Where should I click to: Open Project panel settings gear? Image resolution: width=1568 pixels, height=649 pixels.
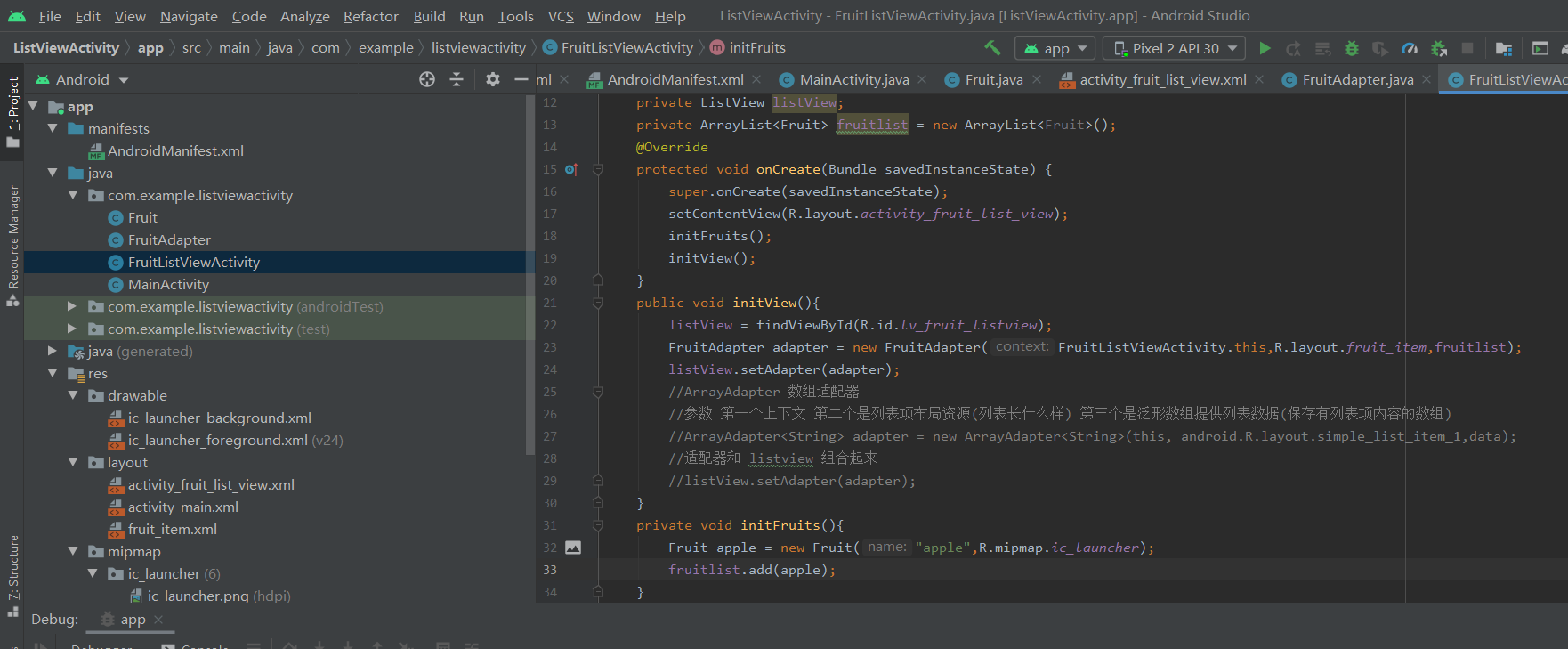(493, 79)
